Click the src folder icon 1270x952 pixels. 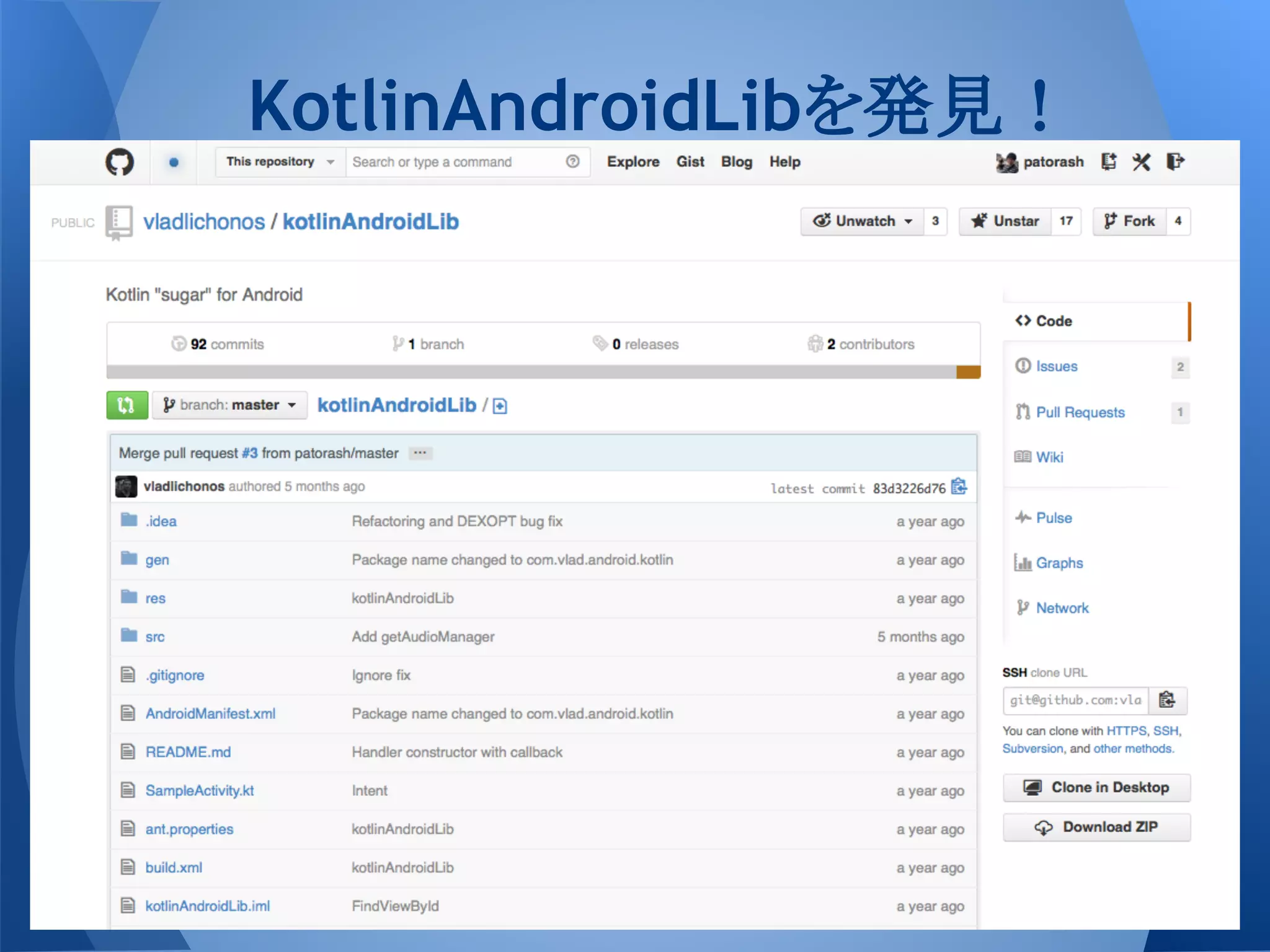pos(129,635)
